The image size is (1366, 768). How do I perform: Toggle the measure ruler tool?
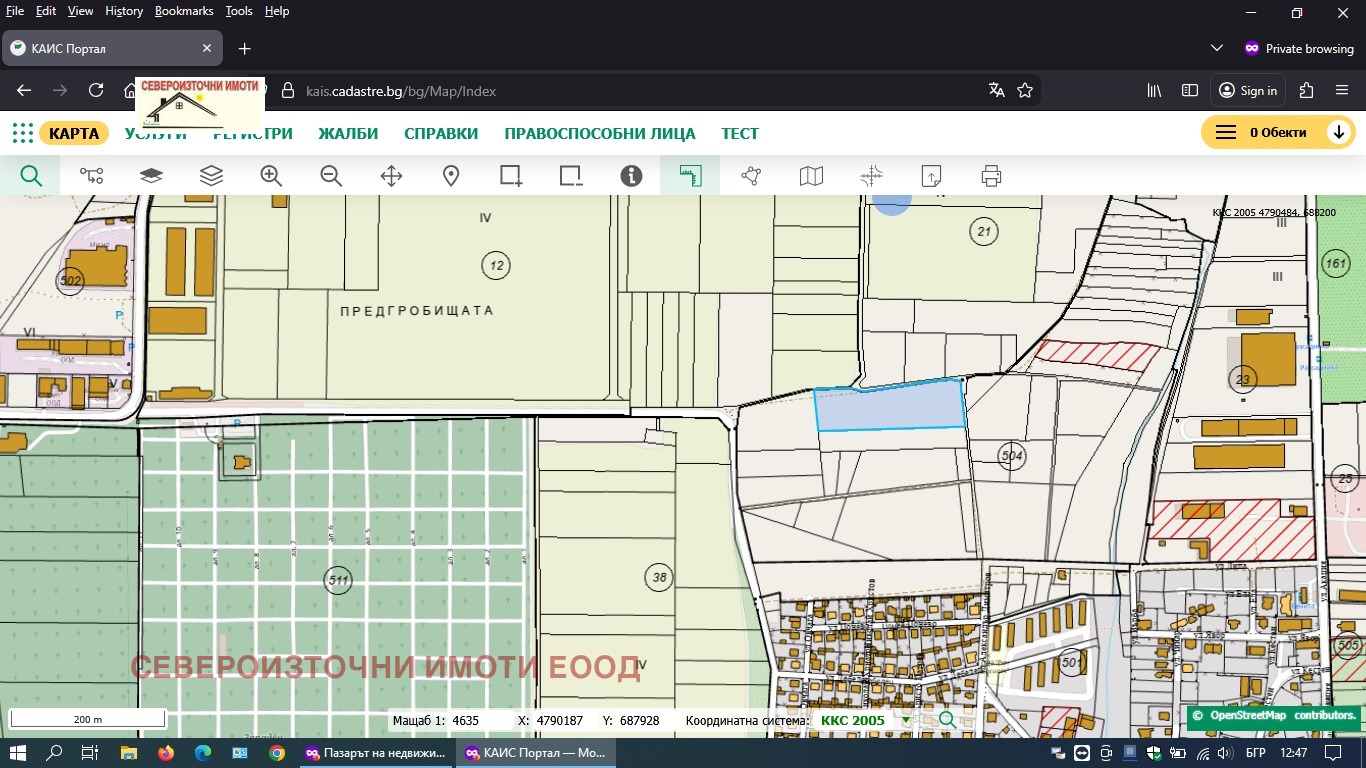point(690,176)
